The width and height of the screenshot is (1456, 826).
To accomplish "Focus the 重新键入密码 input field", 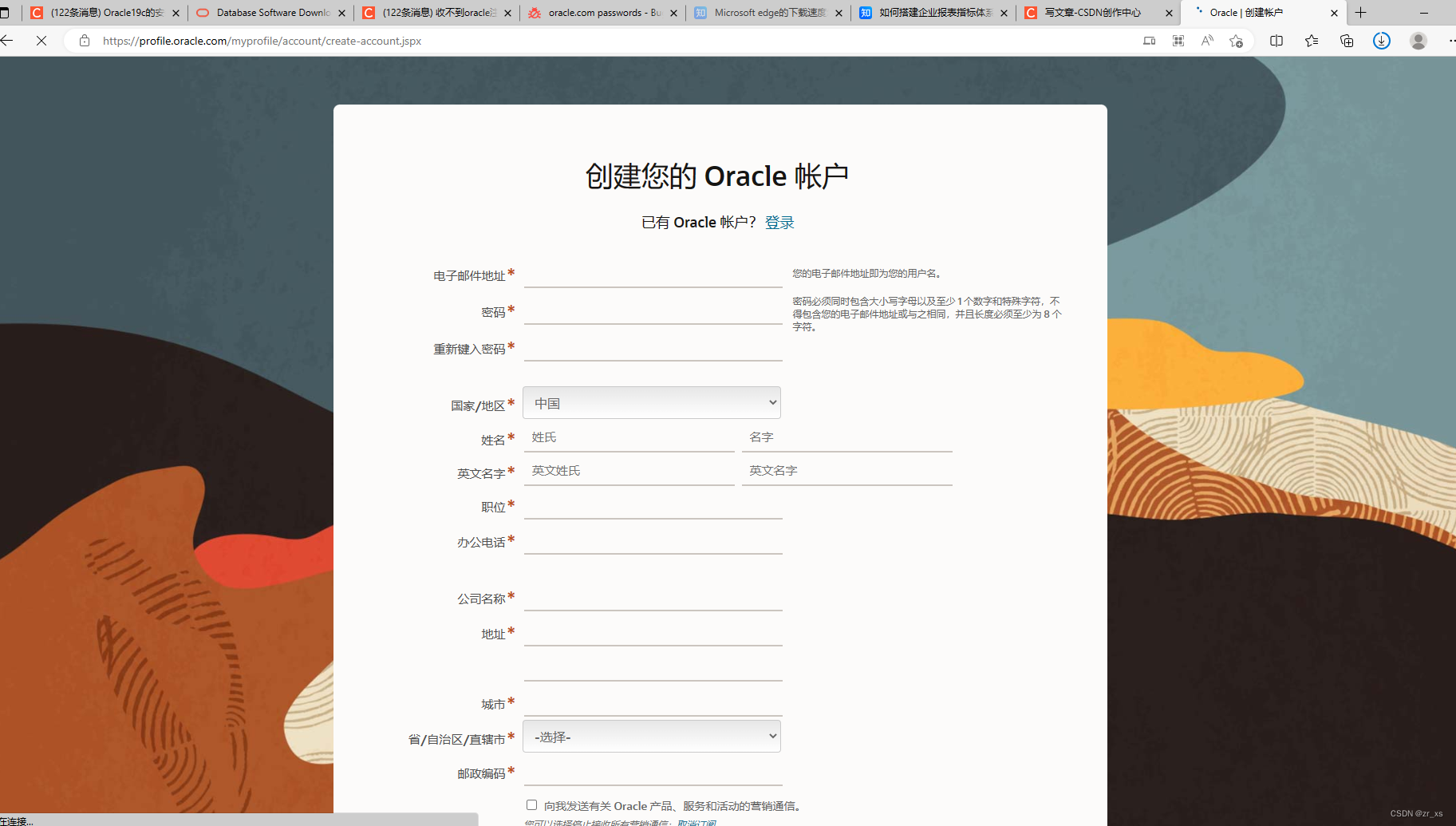I will (653, 347).
